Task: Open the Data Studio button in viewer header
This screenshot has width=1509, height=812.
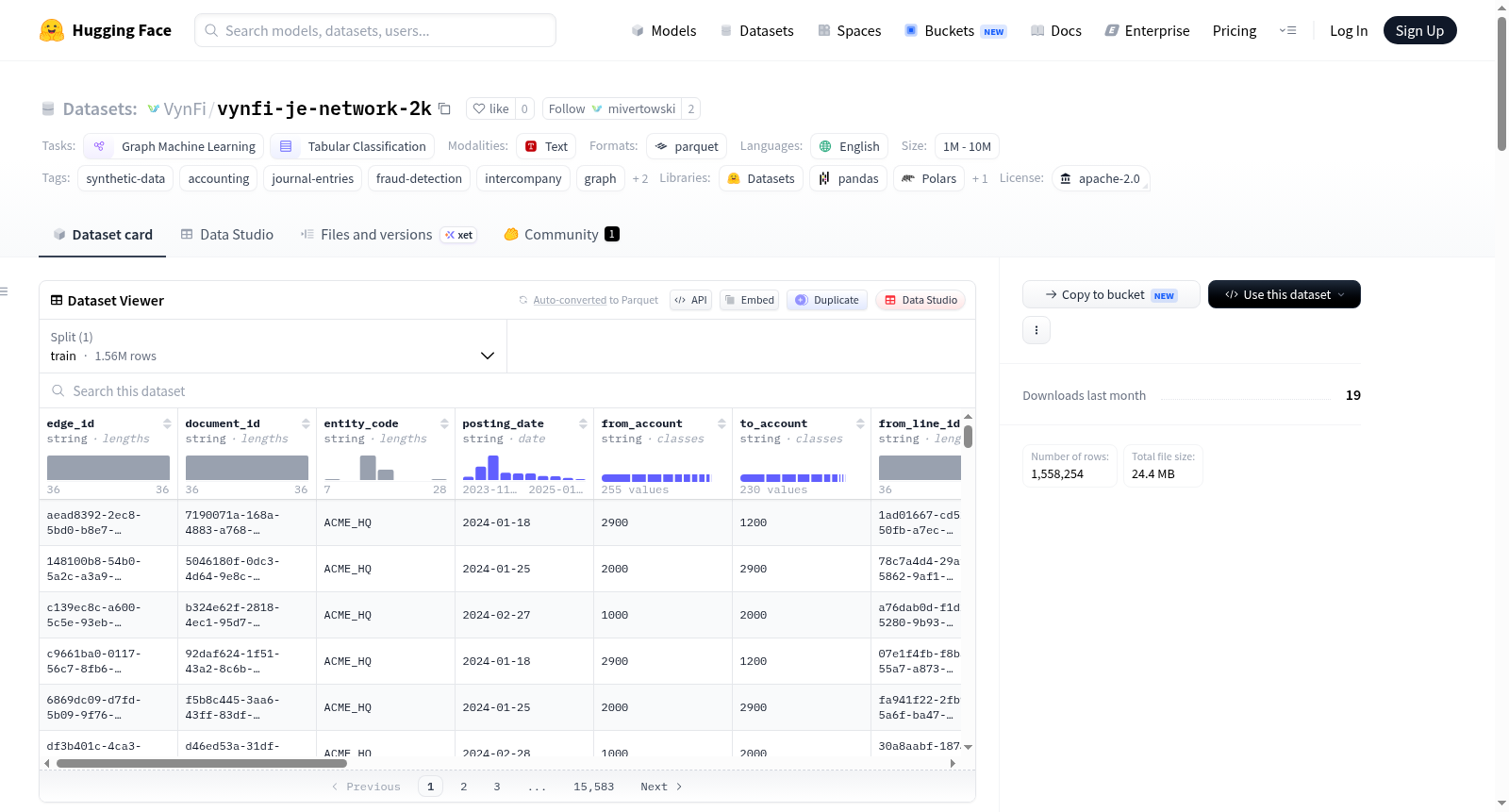Action: tap(920, 300)
